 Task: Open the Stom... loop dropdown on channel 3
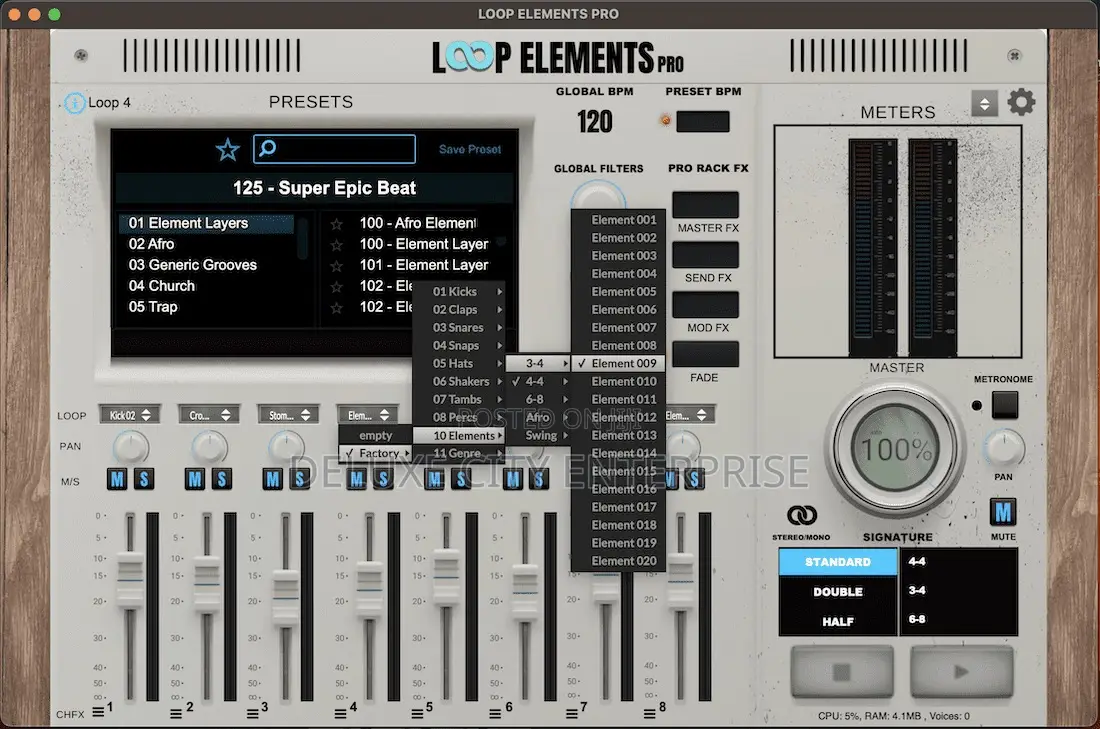pos(288,415)
